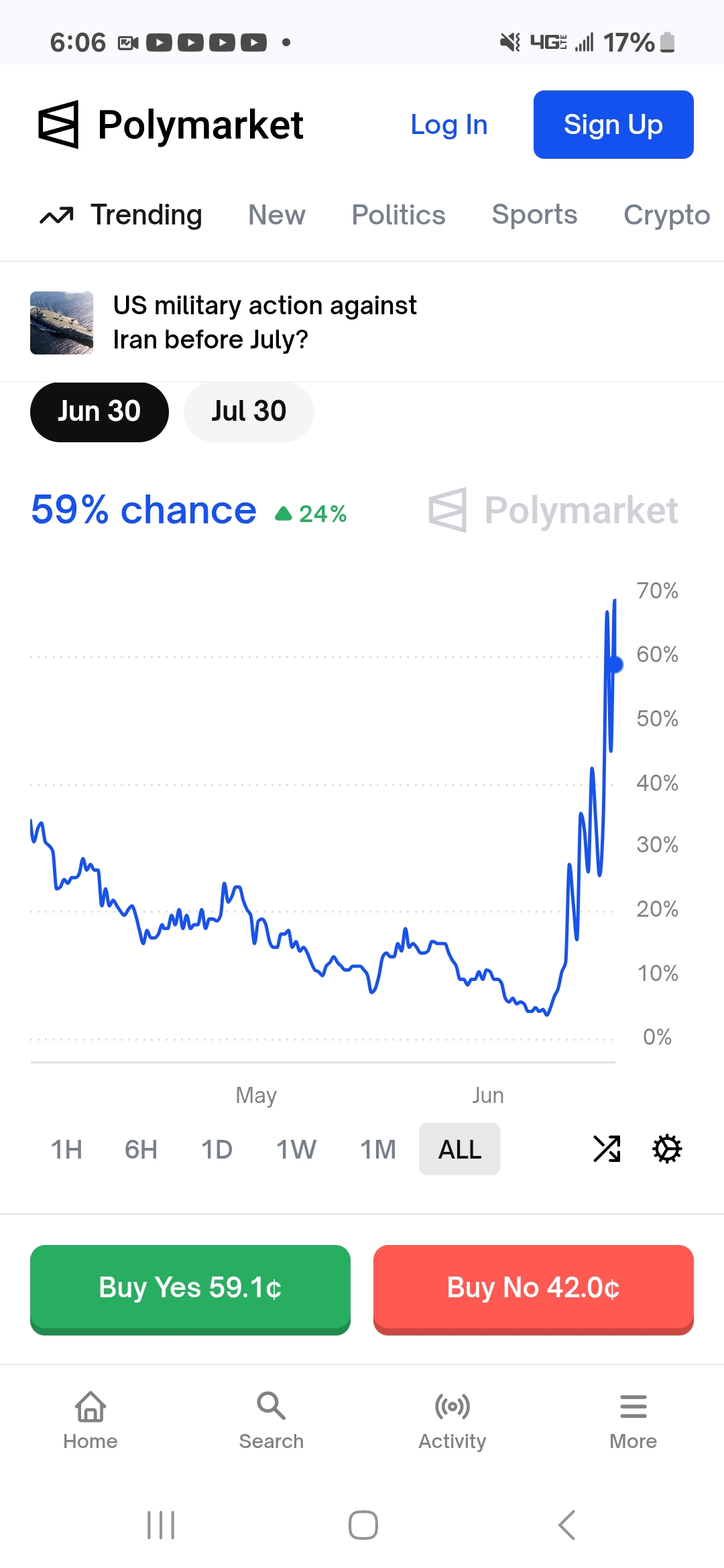Click the blue current-value dot on chart
724x1568 pixels.
coord(615,664)
